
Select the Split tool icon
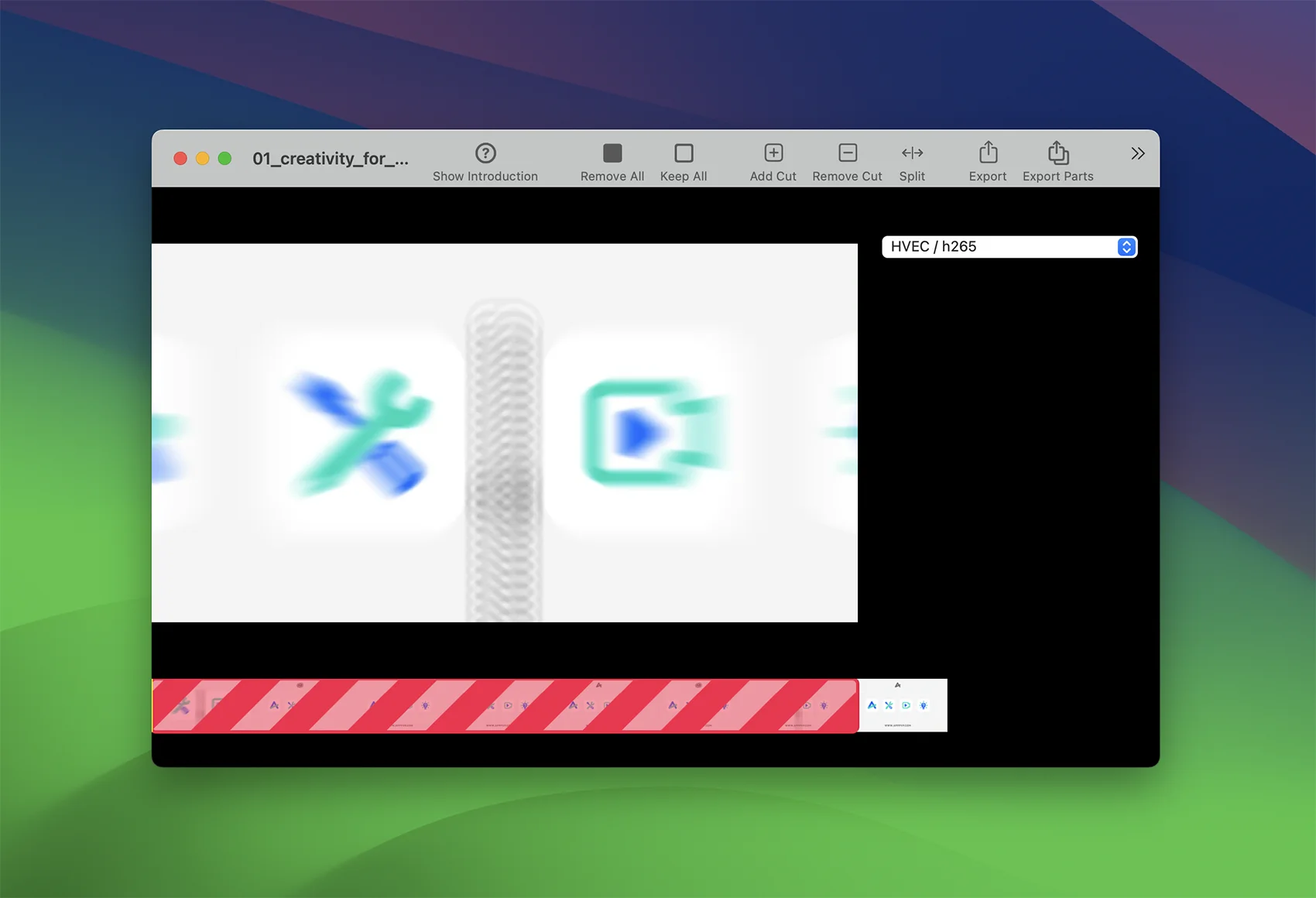click(912, 153)
